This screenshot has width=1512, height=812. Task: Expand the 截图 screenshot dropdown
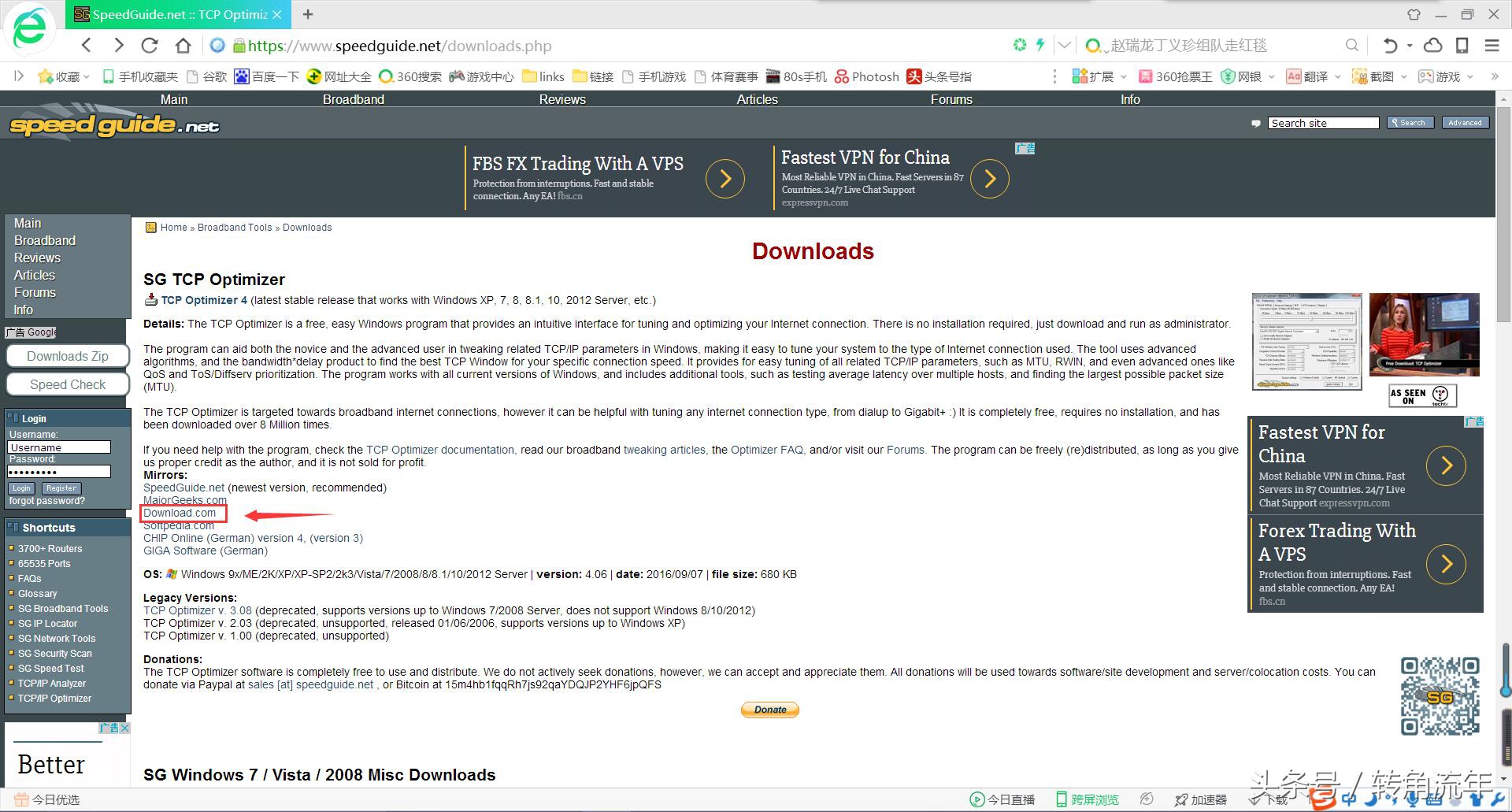tap(1404, 77)
